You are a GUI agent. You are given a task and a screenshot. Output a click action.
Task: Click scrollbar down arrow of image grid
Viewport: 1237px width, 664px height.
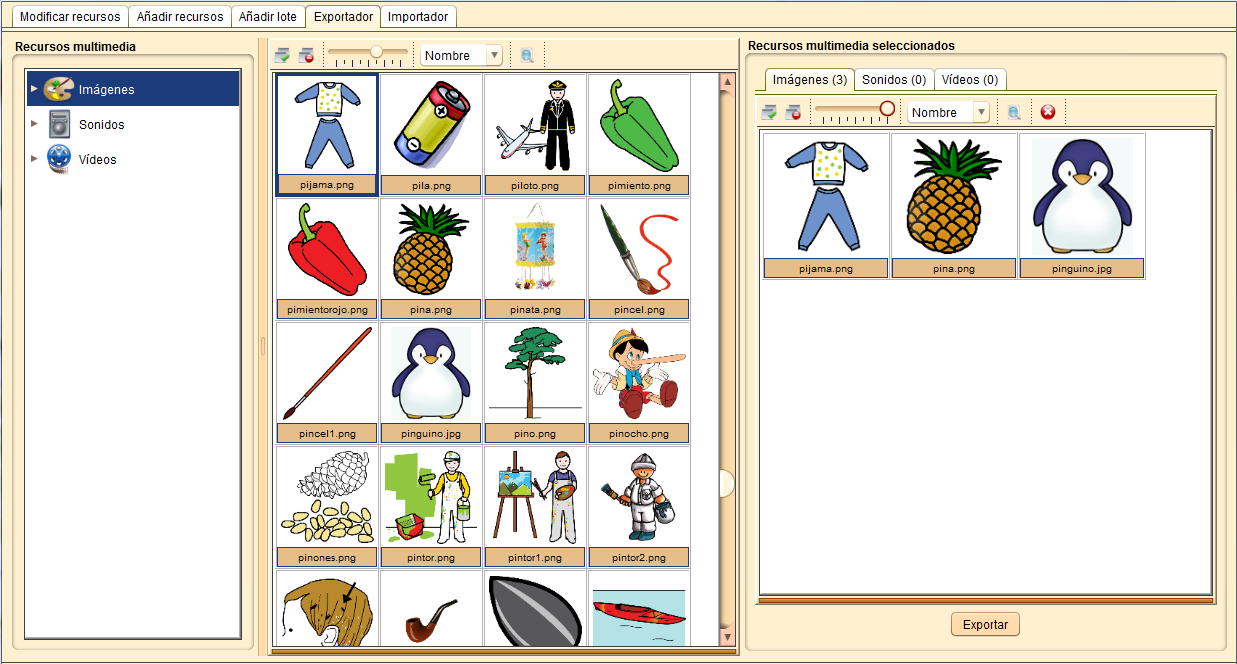click(x=727, y=637)
